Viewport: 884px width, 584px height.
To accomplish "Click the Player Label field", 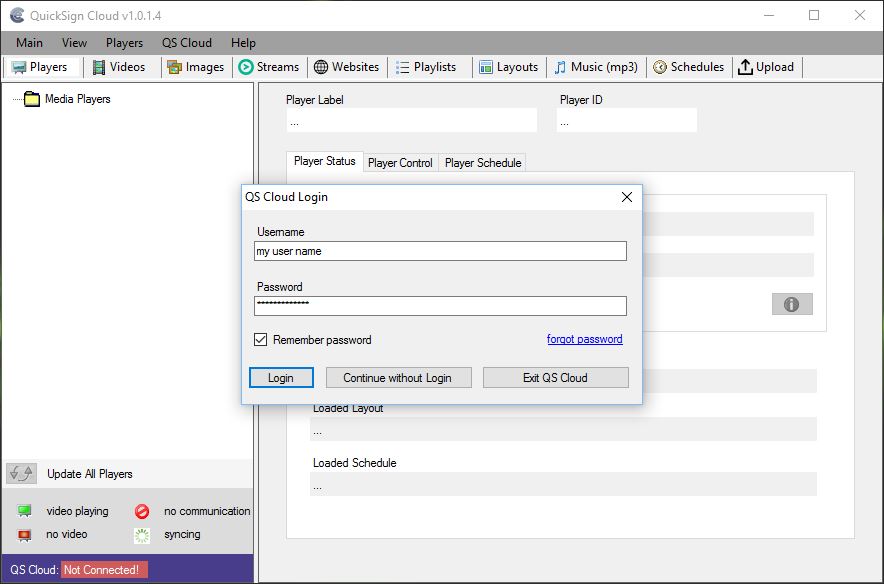I will coord(412,120).
